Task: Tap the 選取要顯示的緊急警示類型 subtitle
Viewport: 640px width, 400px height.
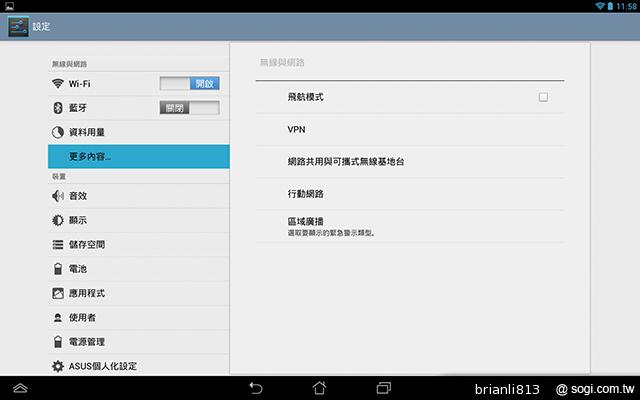Action: (x=331, y=233)
